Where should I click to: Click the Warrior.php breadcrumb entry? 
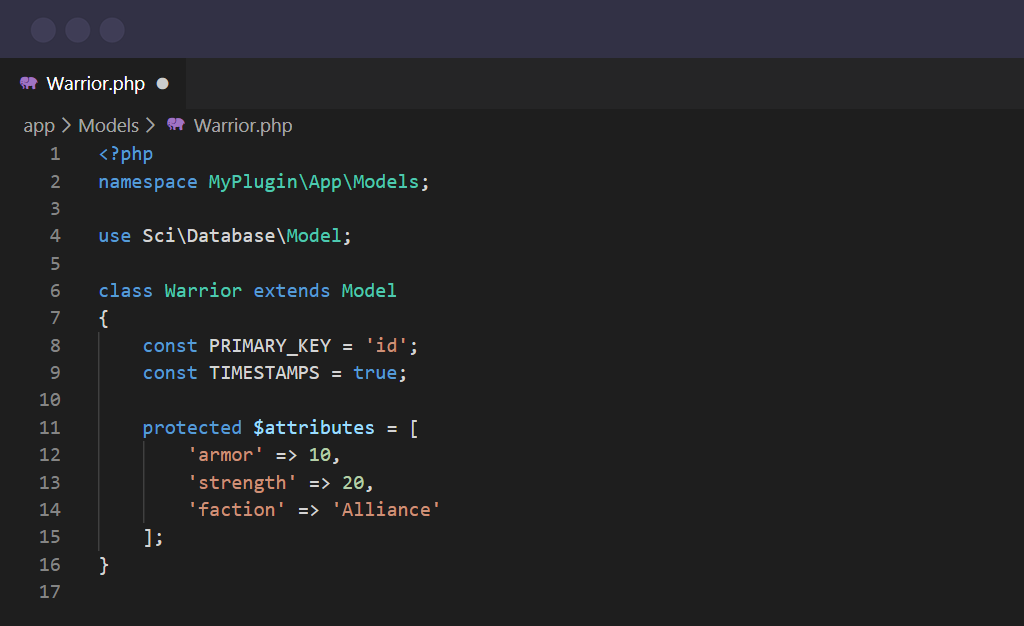pos(243,125)
